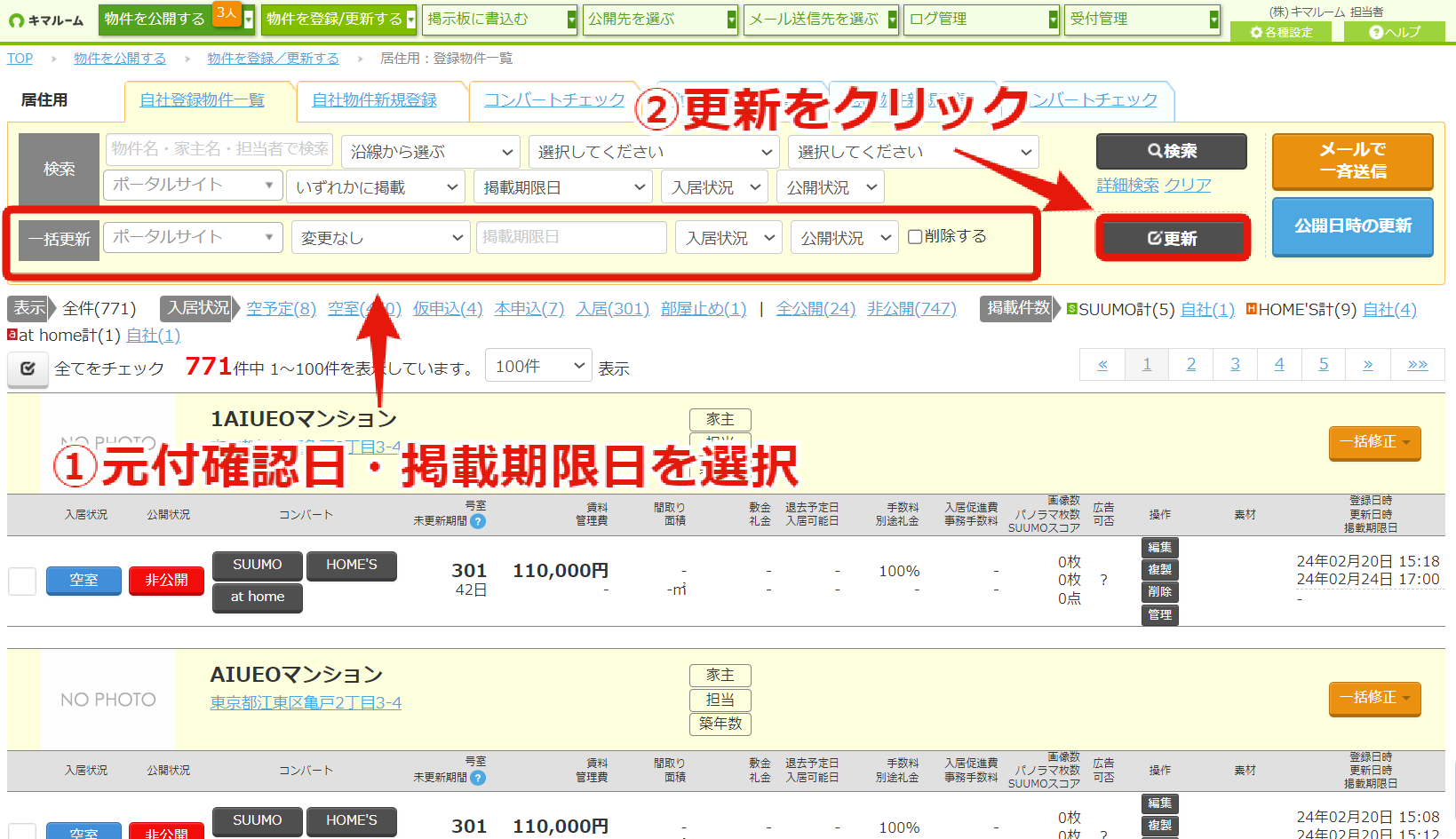Screen dimensions: 1456x839
Task: Open first コンバートチェック tab
Action: [554, 100]
